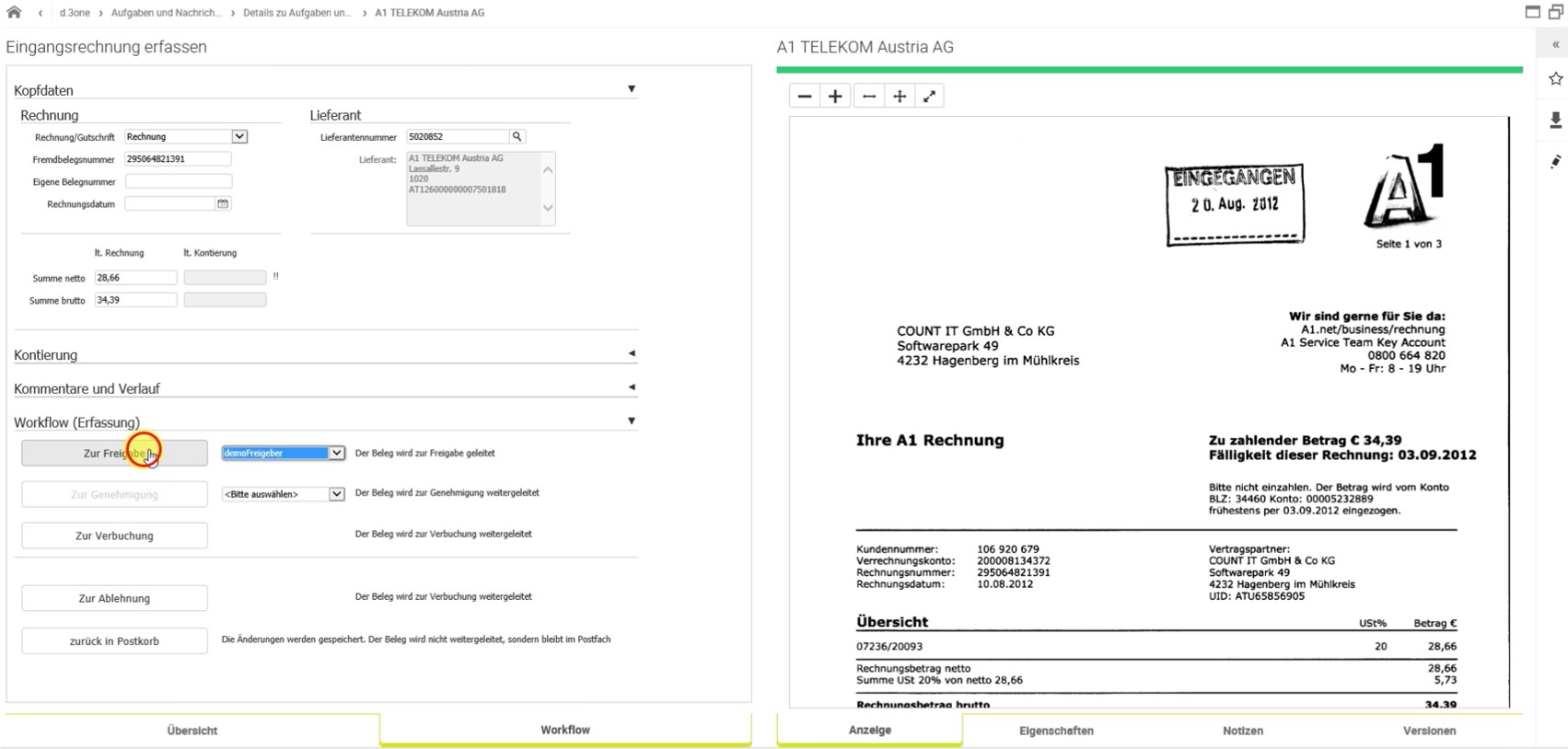Click the A1 logo in the invoice

1404,186
